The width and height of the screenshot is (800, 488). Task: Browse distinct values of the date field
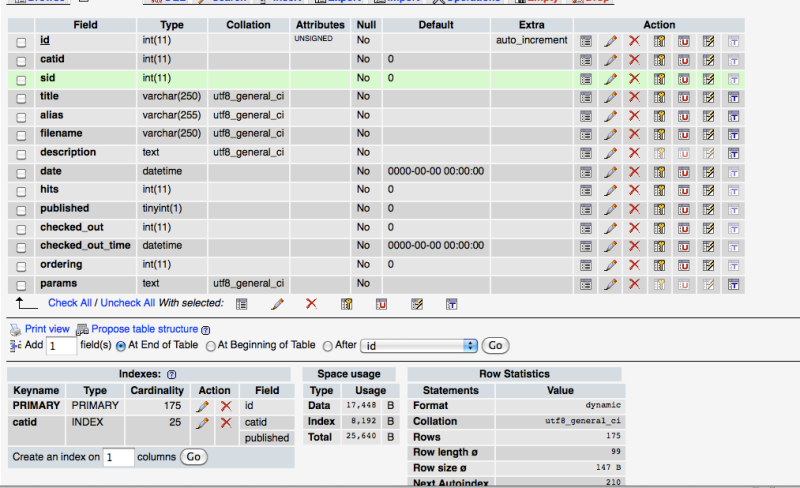586,172
